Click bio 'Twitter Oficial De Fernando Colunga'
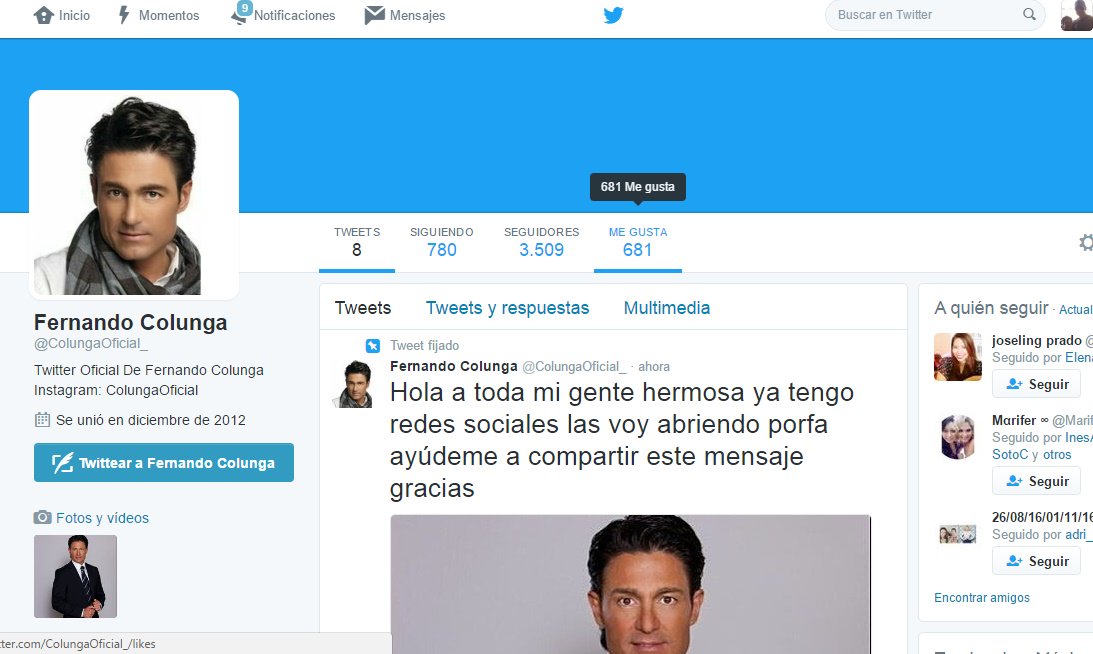This screenshot has width=1093, height=654. [x=148, y=370]
